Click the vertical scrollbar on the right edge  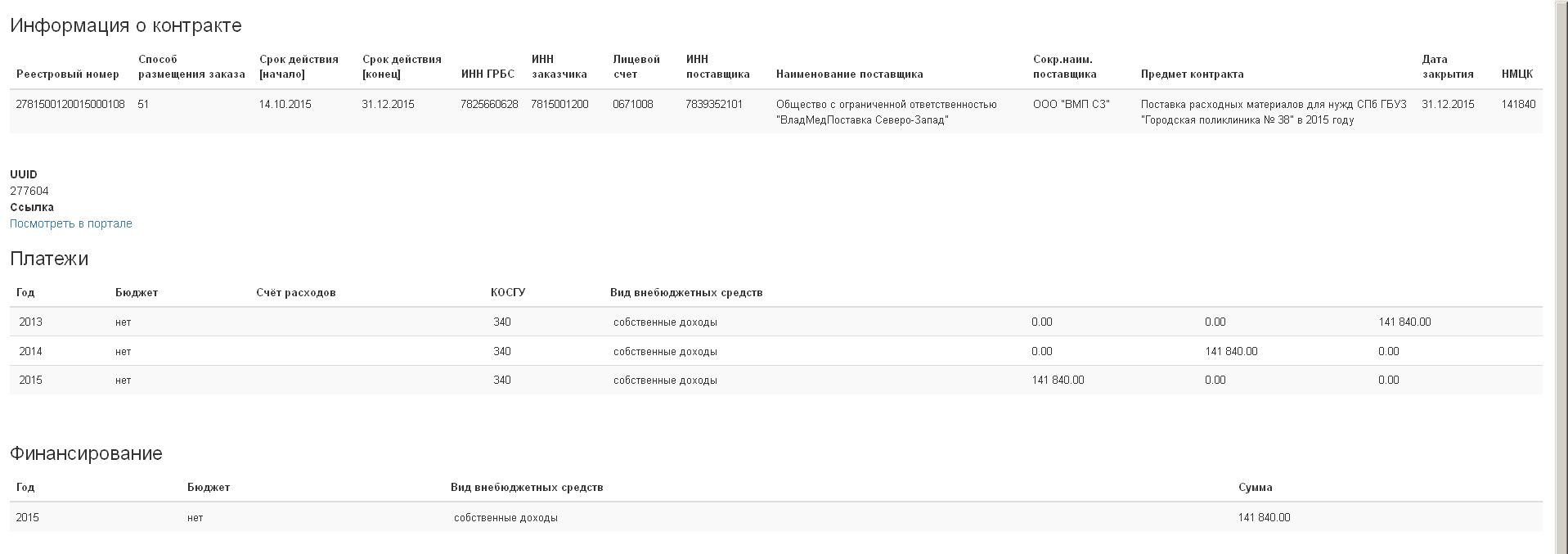(x=1561, y=277)
